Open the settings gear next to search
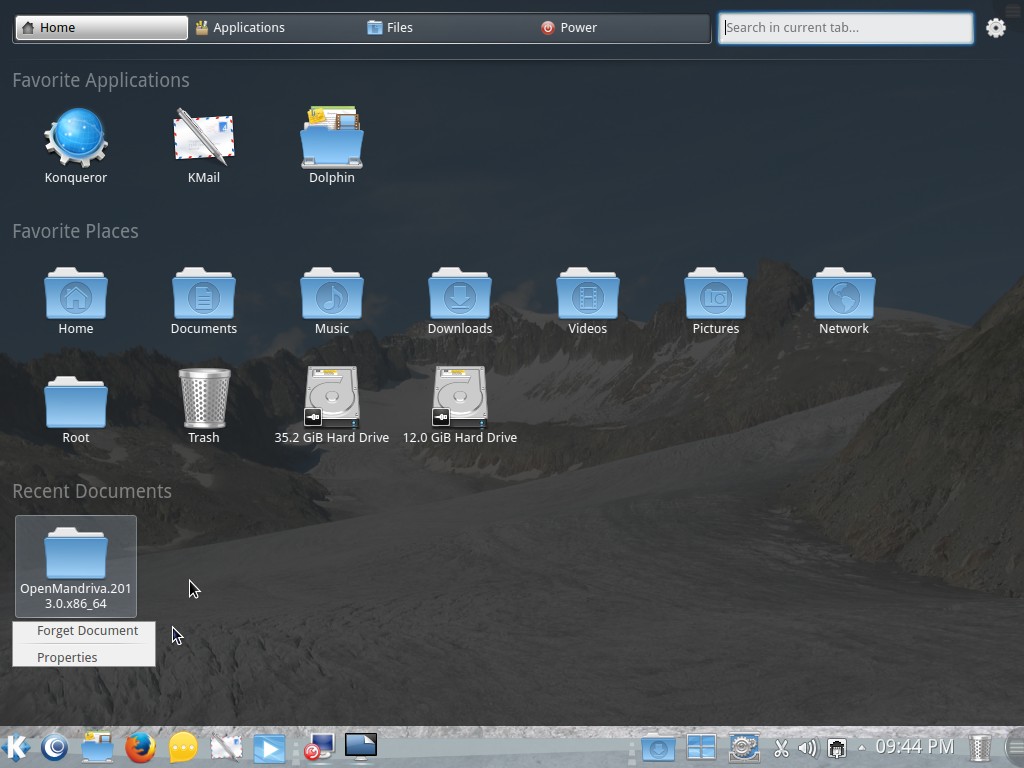 (x=995, y=28)
